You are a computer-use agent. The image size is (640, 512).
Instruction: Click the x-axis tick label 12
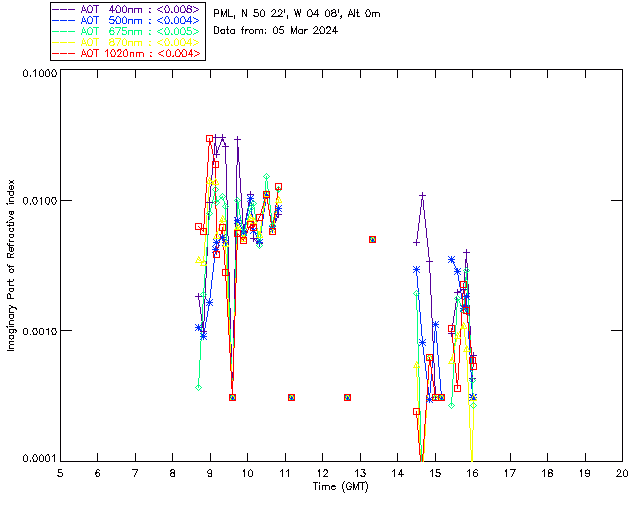click(322, 473)
